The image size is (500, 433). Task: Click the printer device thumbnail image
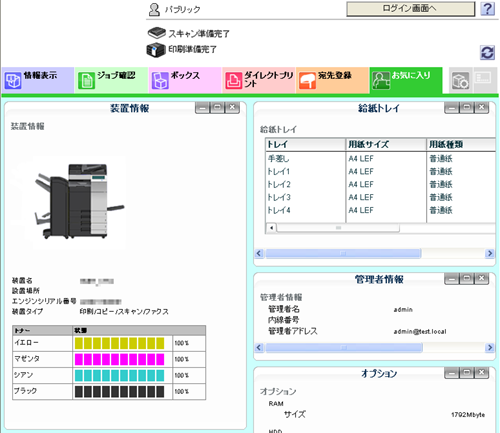(x=79, y=201)
